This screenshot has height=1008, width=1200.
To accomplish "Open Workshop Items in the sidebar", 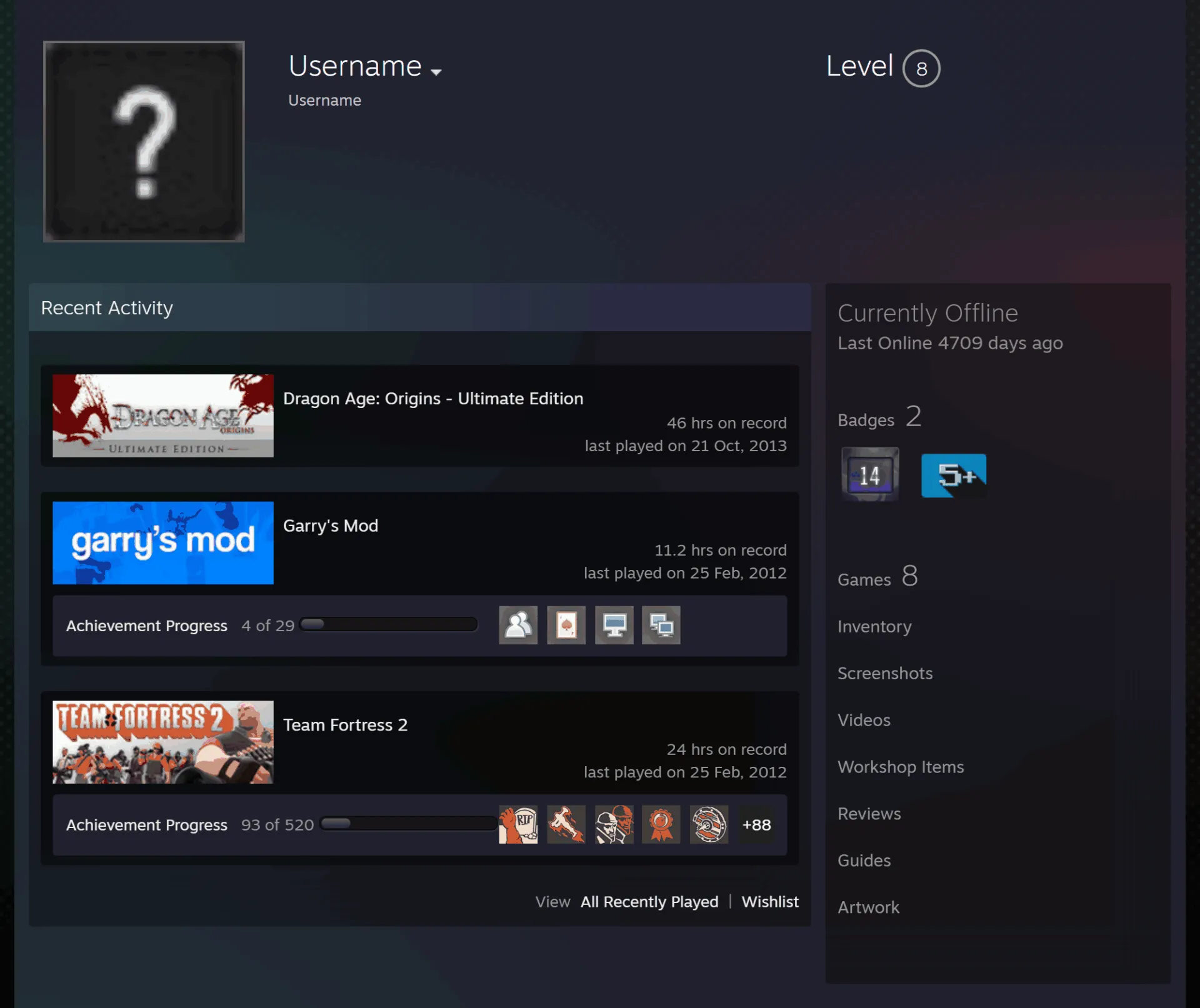I will tap(901, 767).
